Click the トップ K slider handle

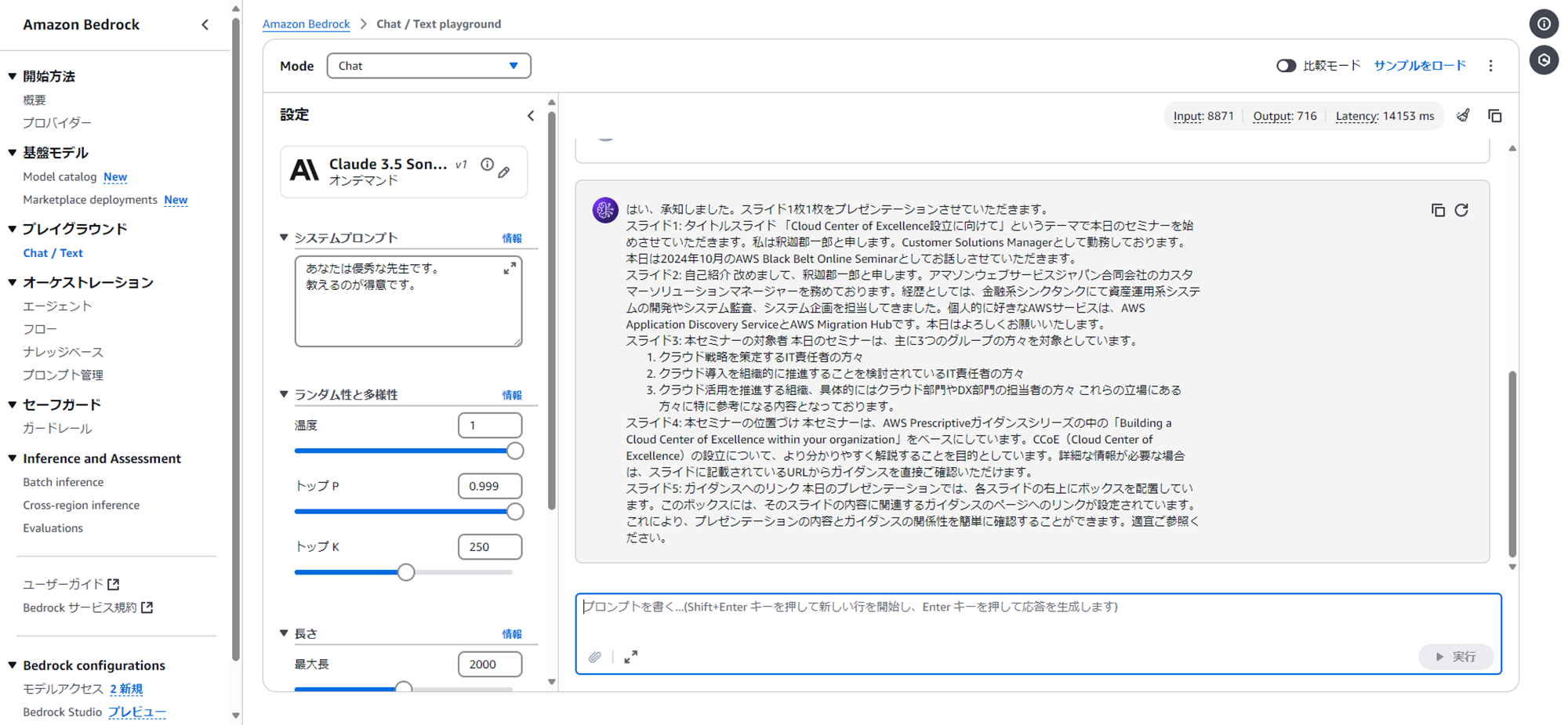pyautogui.click(x=406, y=572)
